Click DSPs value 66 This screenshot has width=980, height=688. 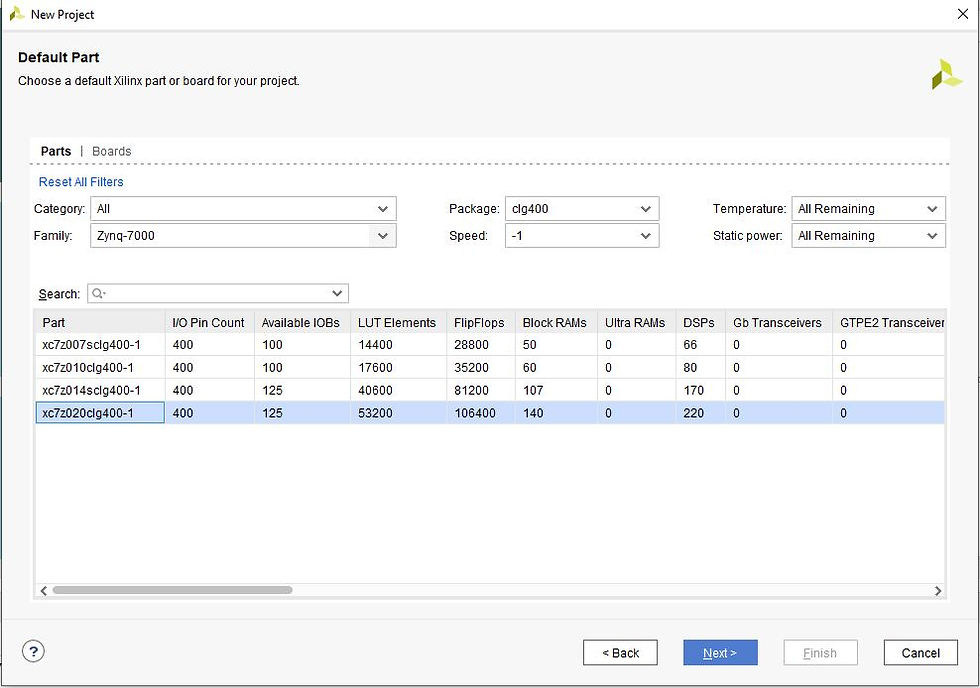pyautogui.click(x=690, y=344)
